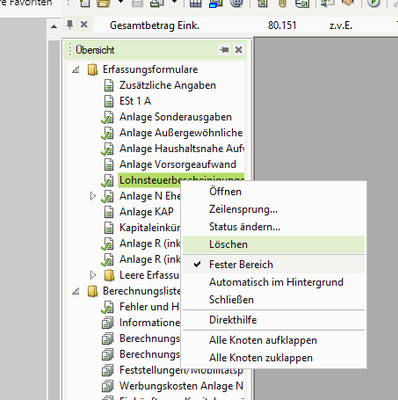
Task: Open Direkthilfe from the context menu
Action: point(274,320)
